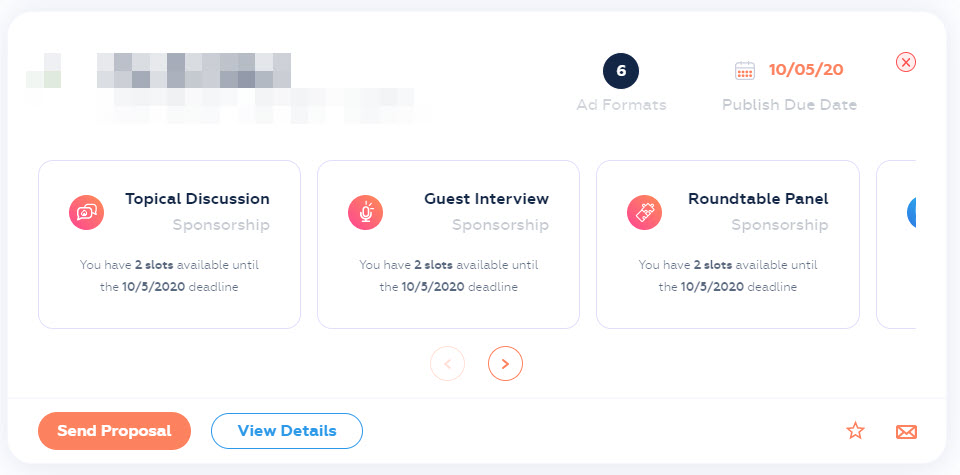Click the Topical Discussion chat icon
The image size is (960, 475).
pos(86,212)
